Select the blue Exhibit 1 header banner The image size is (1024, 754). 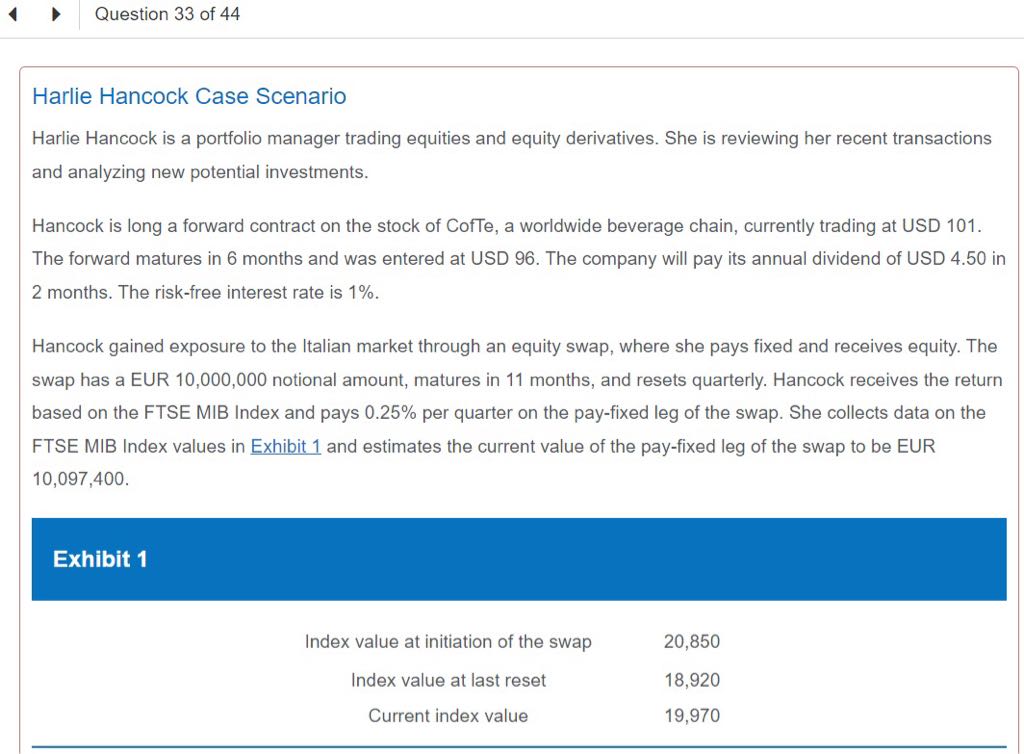[x=518, y=559]
